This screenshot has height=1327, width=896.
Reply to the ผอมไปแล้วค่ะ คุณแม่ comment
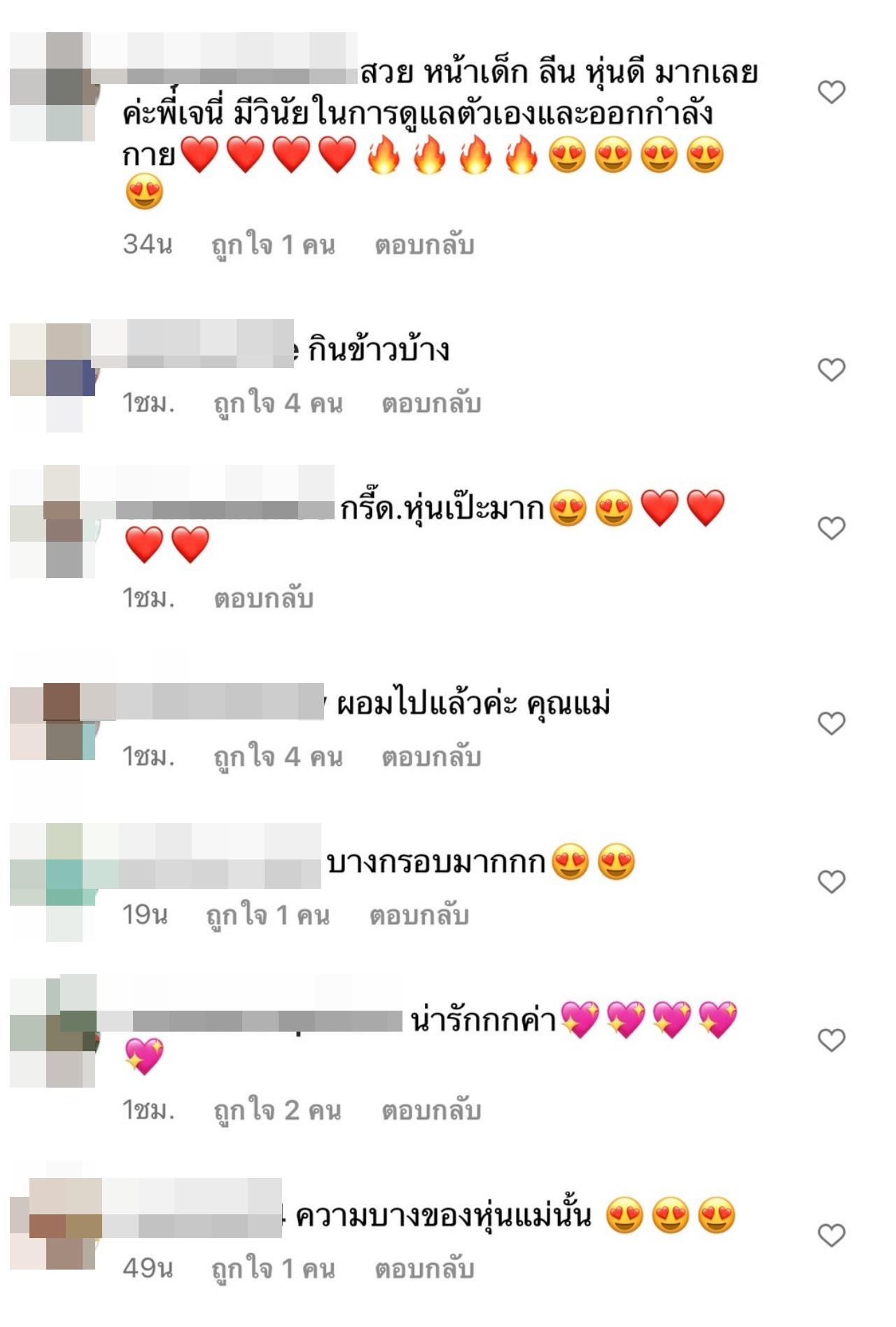click(x=431, y=757)
